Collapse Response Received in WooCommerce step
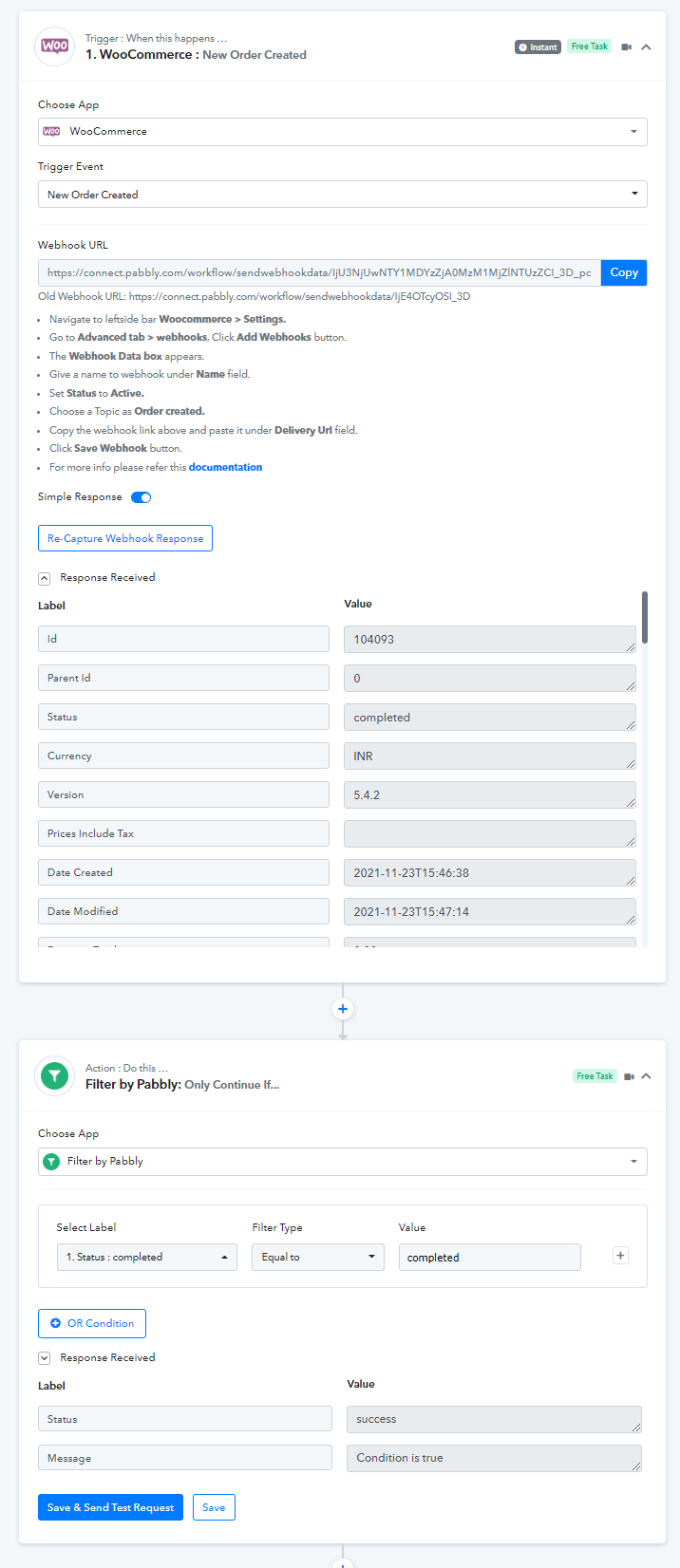 coord(44,577)
